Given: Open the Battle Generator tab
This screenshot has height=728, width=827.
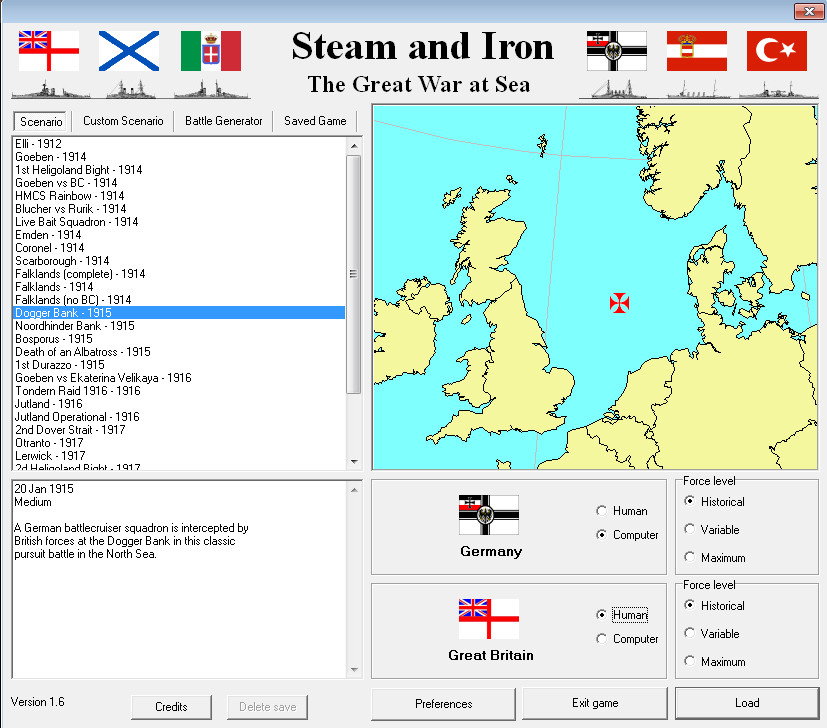Looking at the screenshot, I should (224, 121).
